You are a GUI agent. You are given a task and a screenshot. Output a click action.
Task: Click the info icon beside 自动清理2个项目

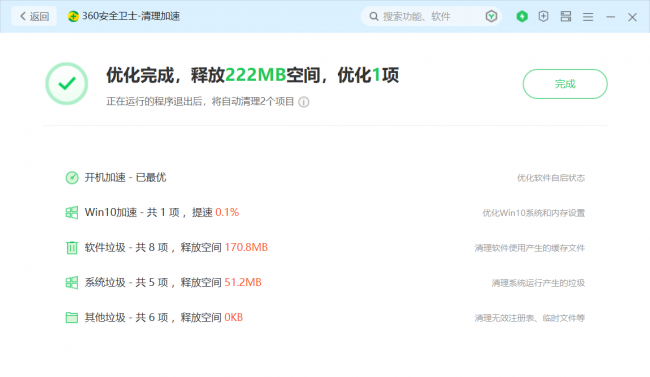coord(304,102)
